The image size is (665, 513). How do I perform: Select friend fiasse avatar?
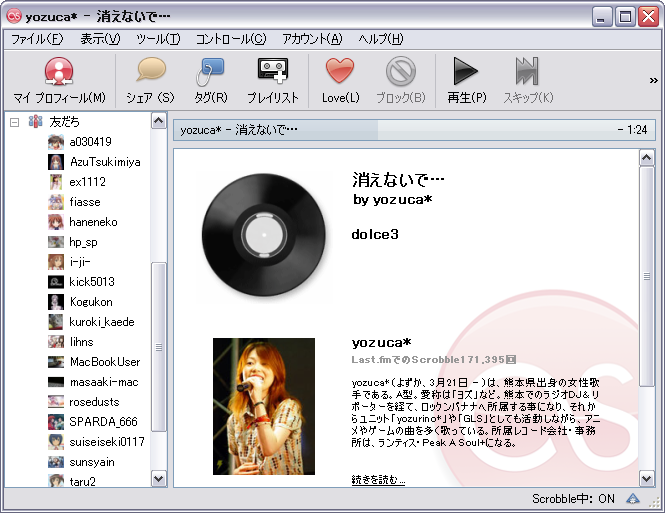pyautogui.click(x=56, y=202)
